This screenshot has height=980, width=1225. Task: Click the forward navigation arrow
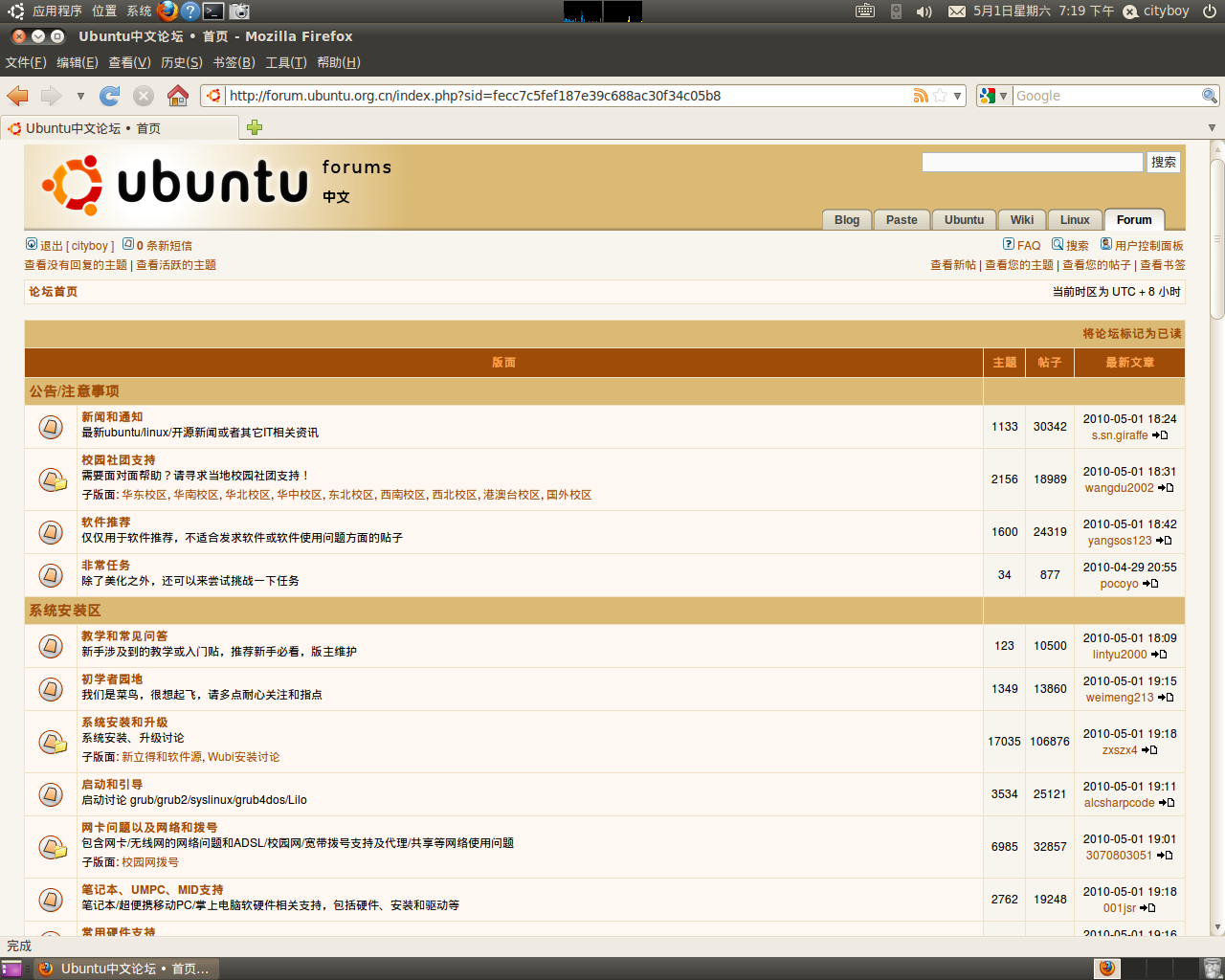pos(51,96)
